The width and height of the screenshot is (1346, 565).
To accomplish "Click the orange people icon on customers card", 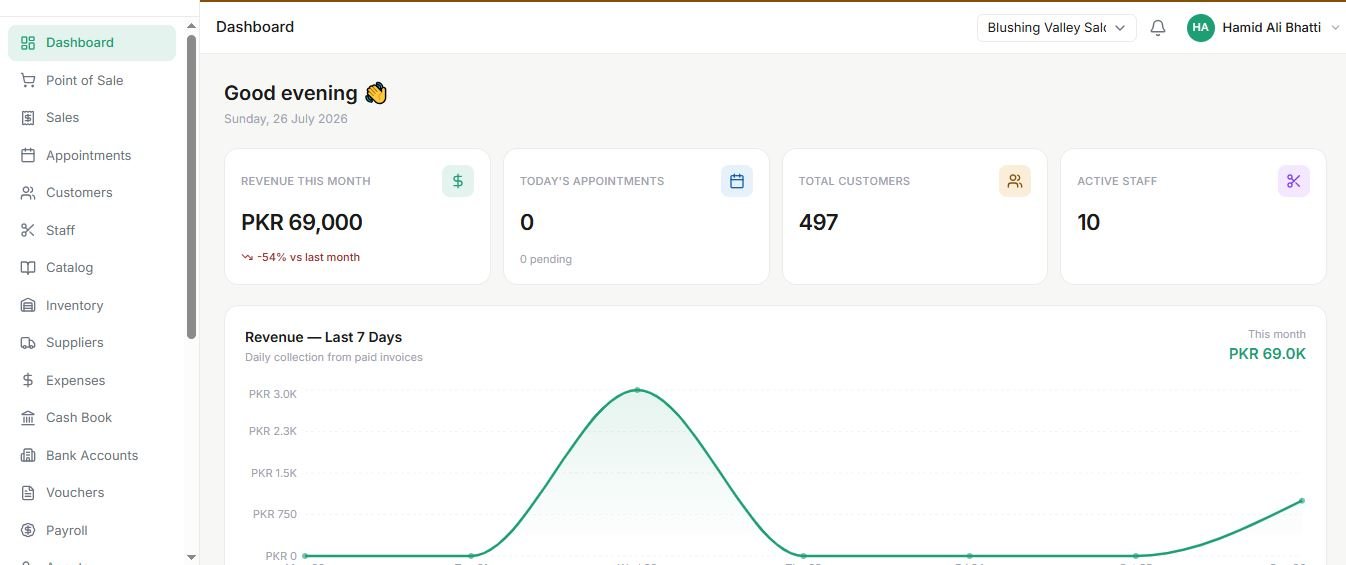I will [1015, 181].
